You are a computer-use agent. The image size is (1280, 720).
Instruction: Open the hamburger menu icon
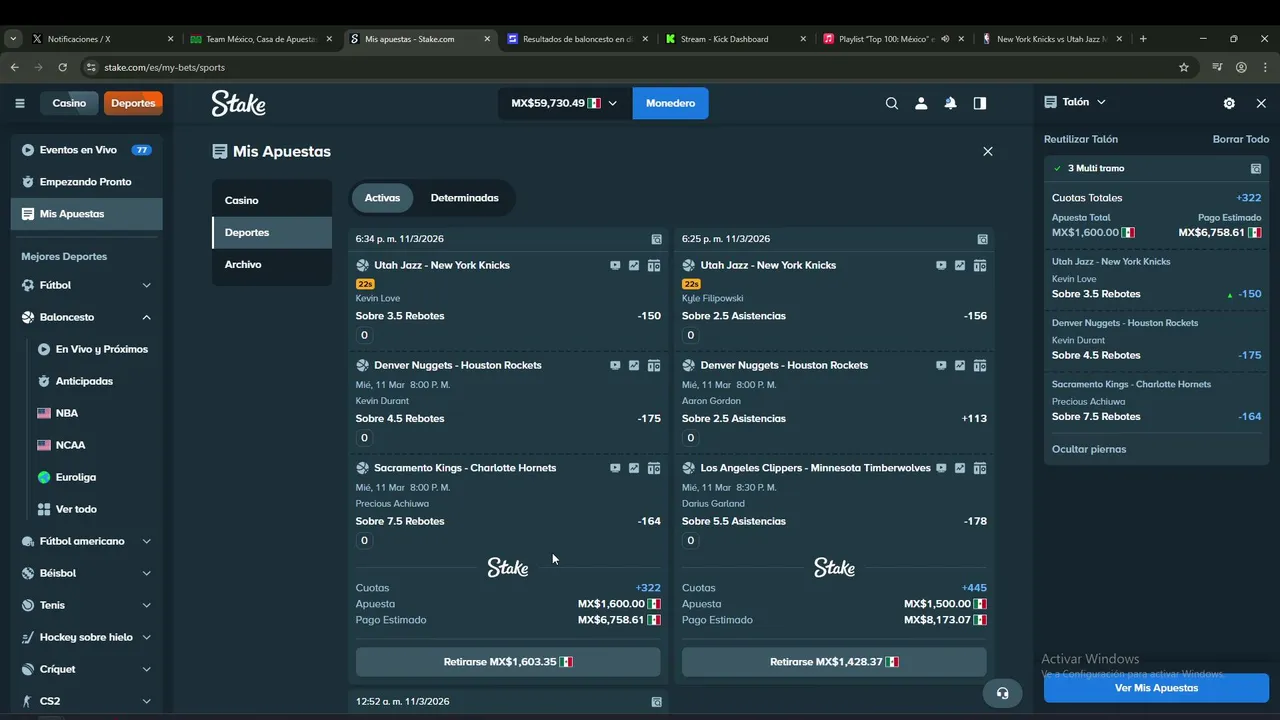click(x=20, y=103)
